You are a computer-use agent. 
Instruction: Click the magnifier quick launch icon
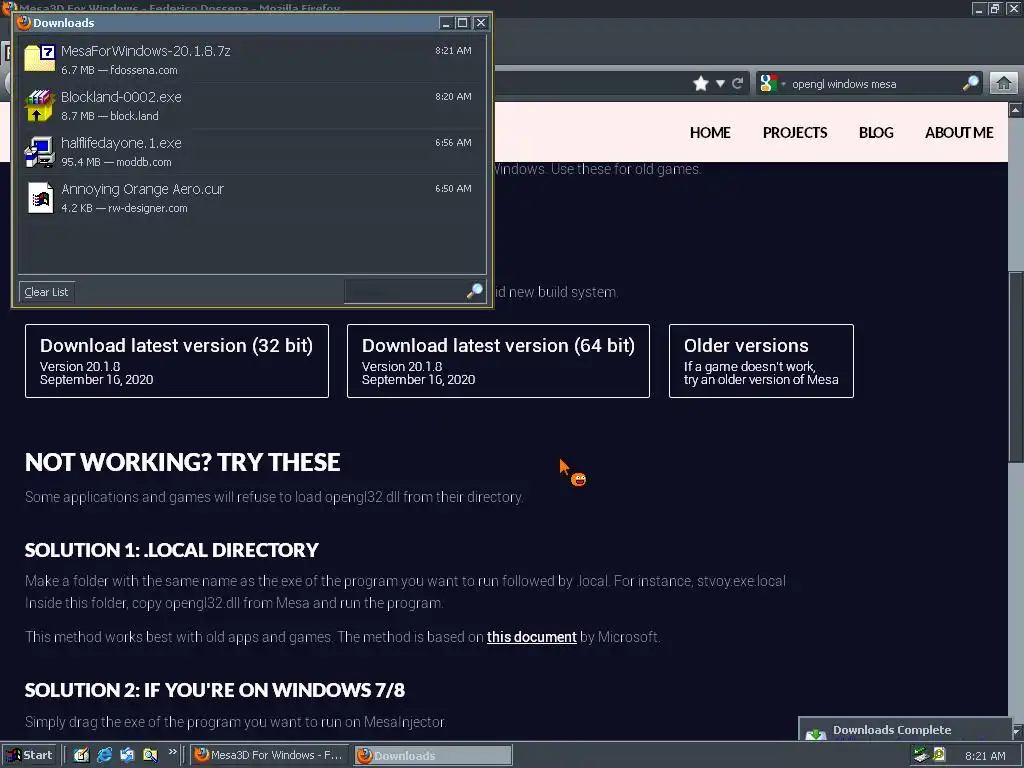point(150,755)
